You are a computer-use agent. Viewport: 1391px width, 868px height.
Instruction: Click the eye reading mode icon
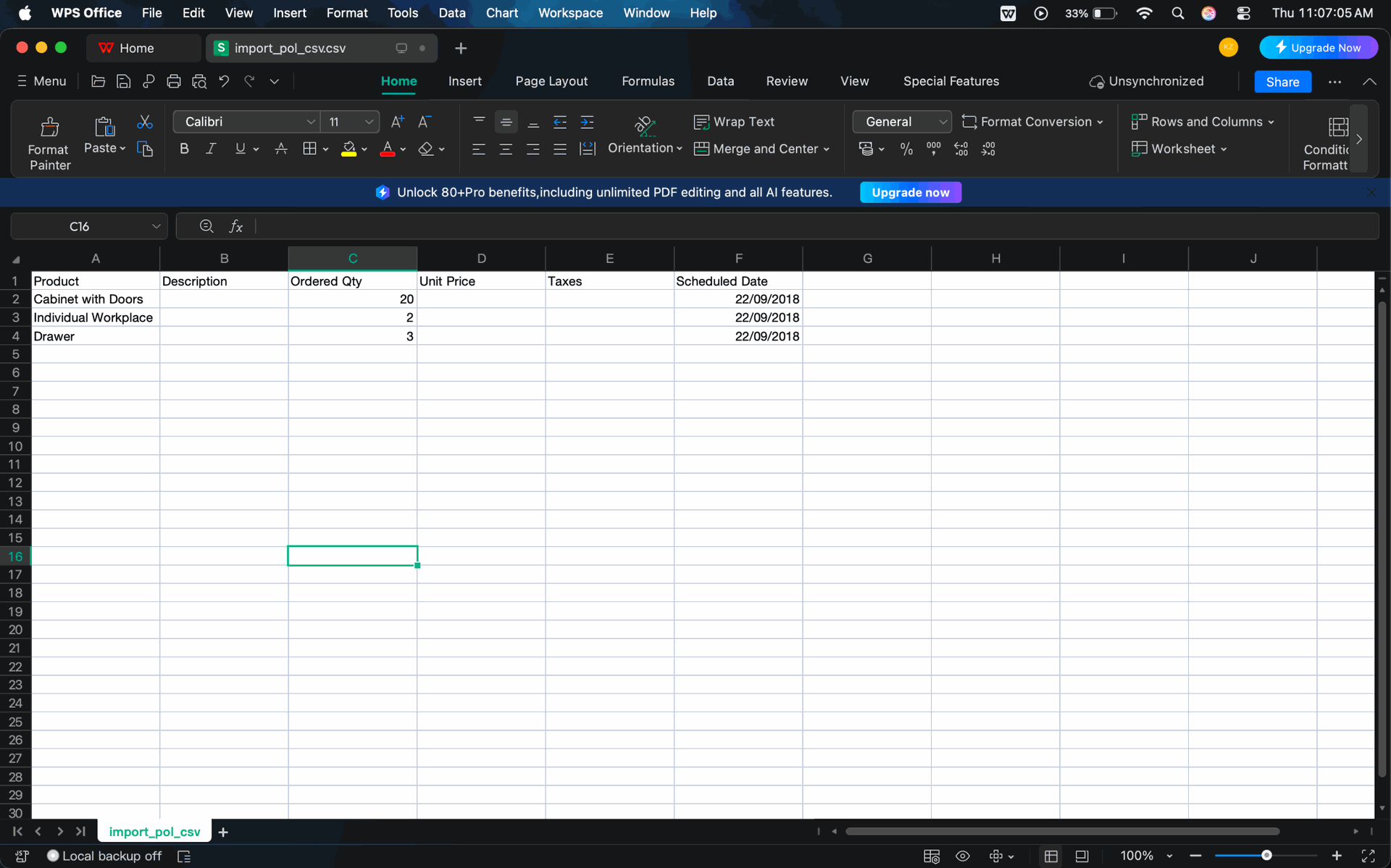tap(962, 856)
